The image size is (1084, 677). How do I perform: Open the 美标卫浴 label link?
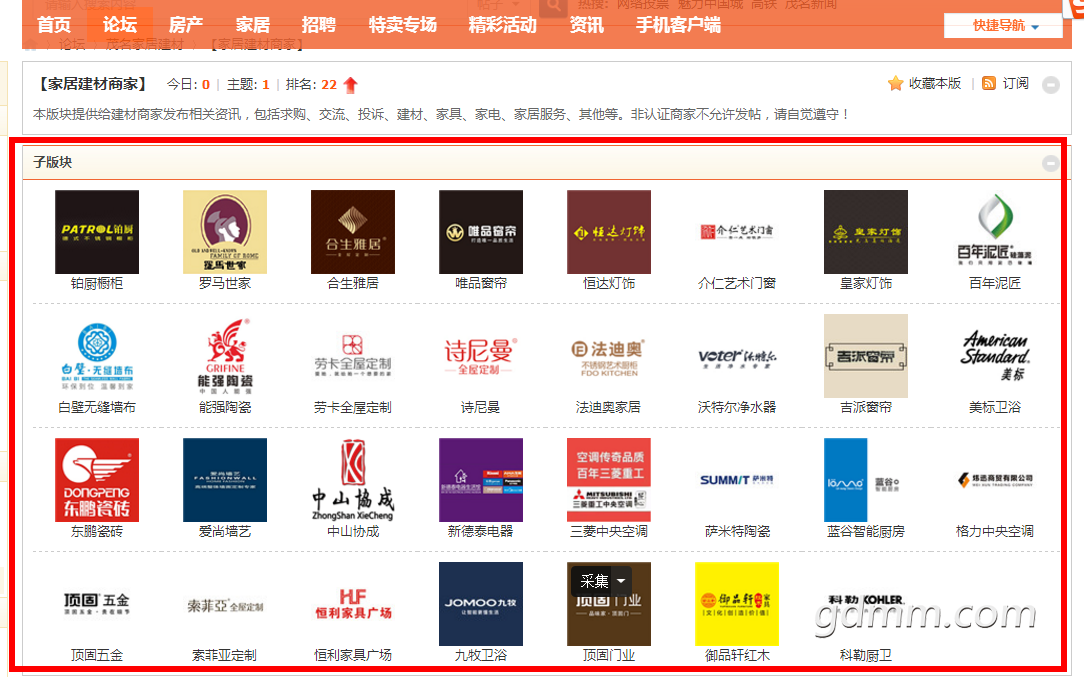pos(994,407)
